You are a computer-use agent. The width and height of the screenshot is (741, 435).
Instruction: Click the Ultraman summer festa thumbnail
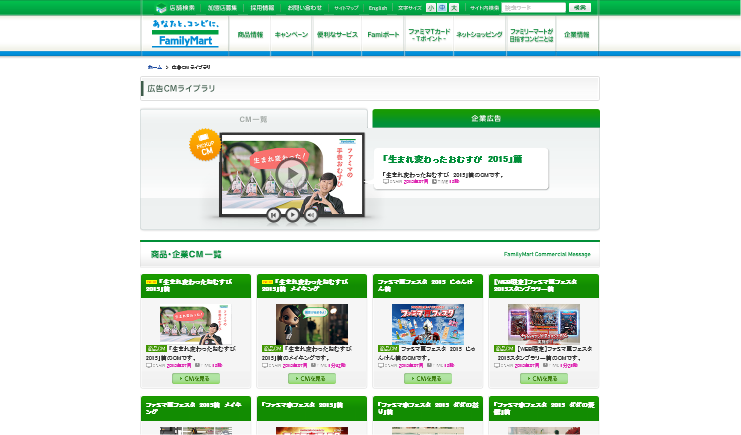428,324
